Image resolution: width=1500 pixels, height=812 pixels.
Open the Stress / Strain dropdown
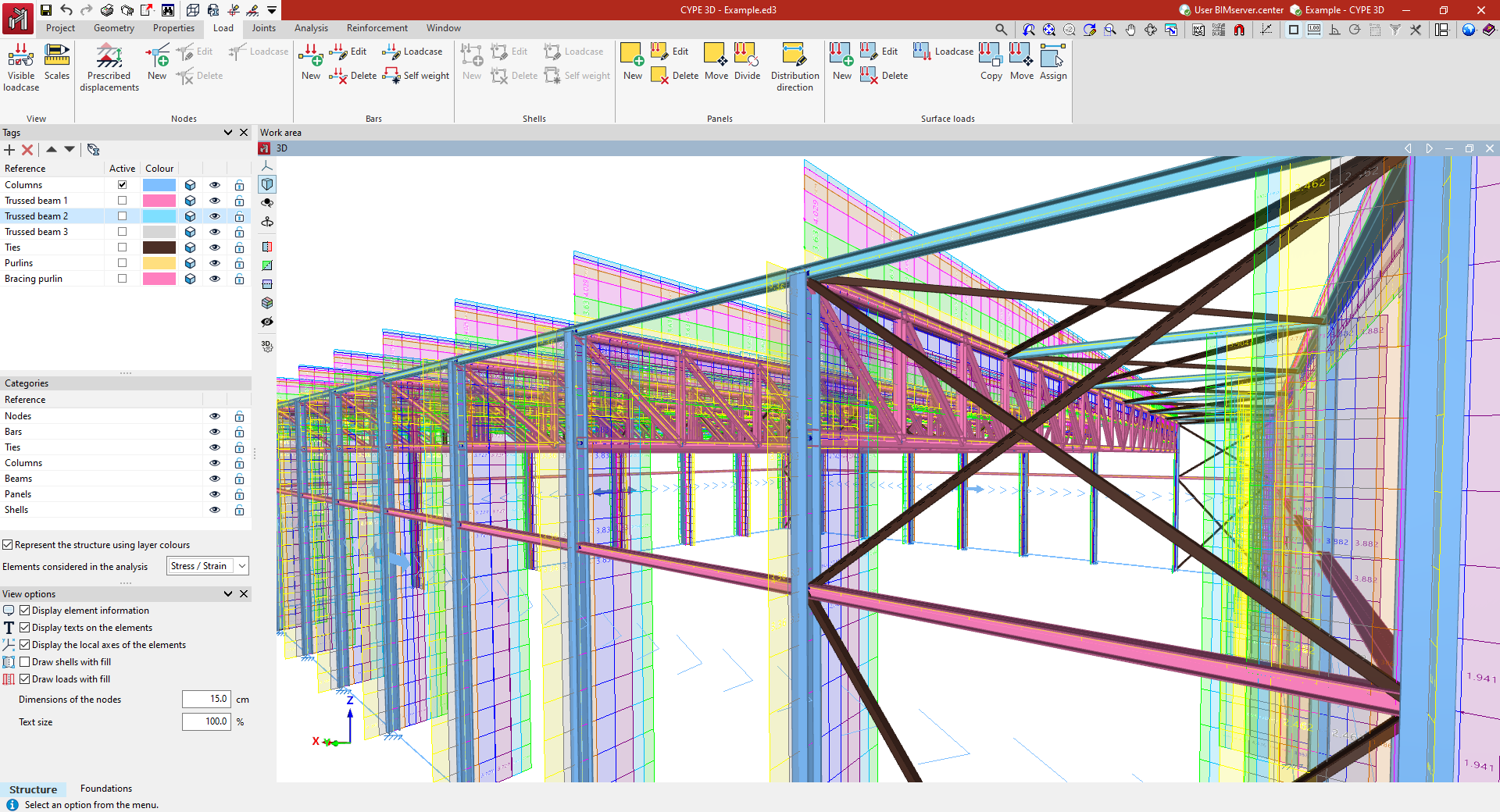(208, 566)
